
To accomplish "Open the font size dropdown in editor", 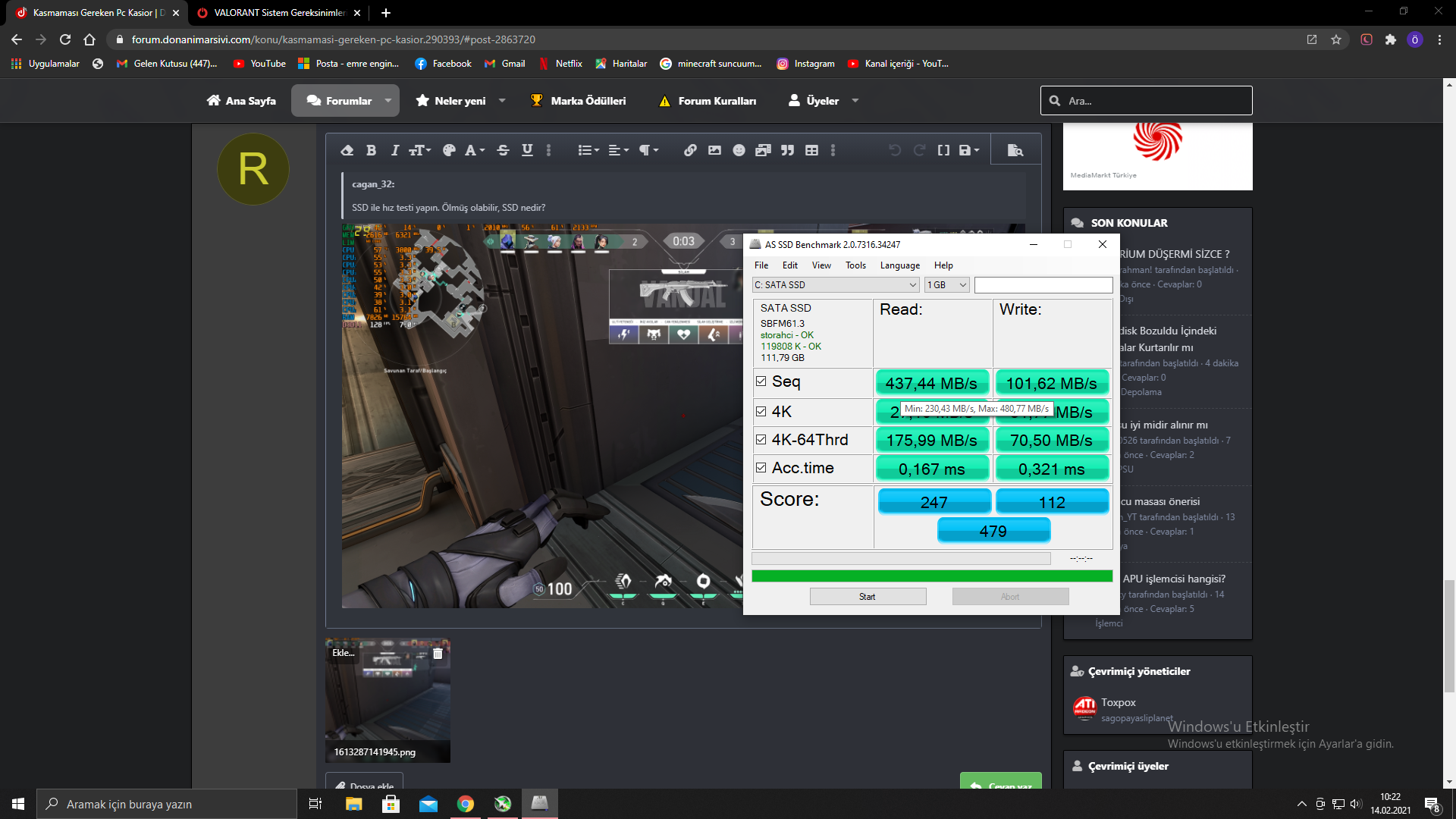I will click(419, 150).
